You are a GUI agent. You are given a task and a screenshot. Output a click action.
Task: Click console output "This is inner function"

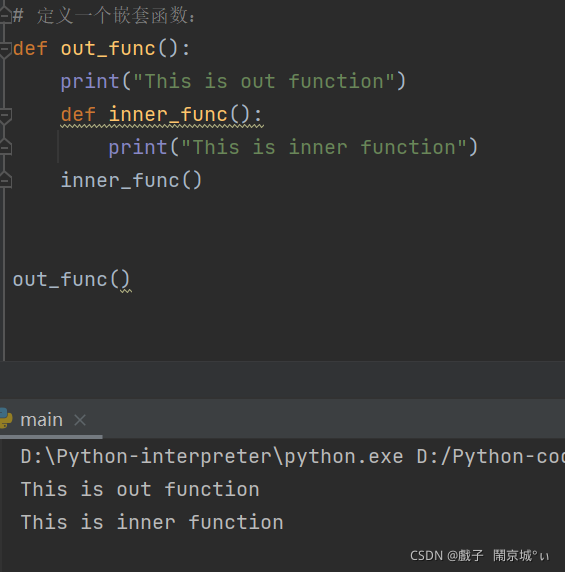[x=152, y=522]
